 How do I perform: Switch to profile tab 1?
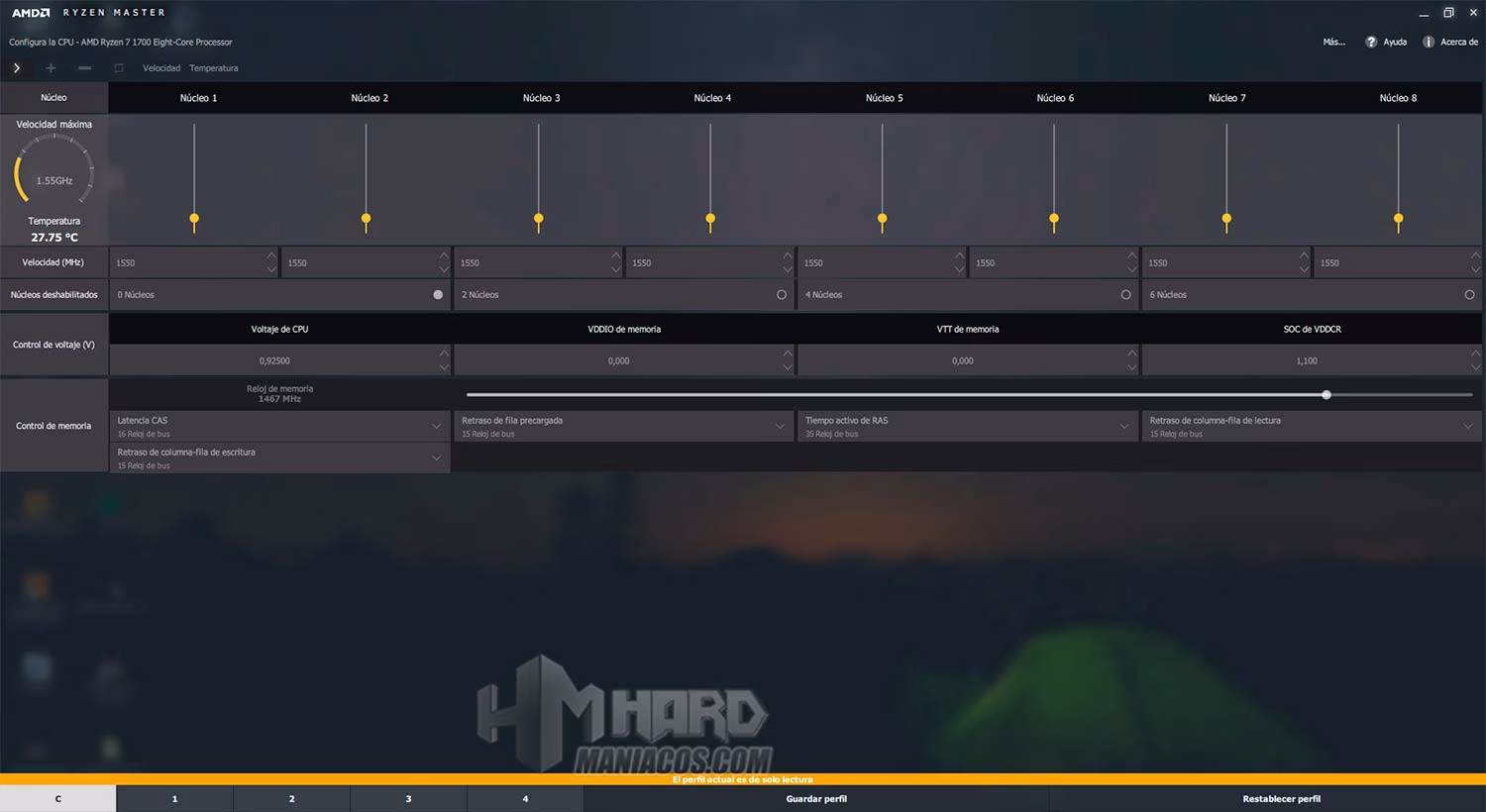click(x=174, y=799)
